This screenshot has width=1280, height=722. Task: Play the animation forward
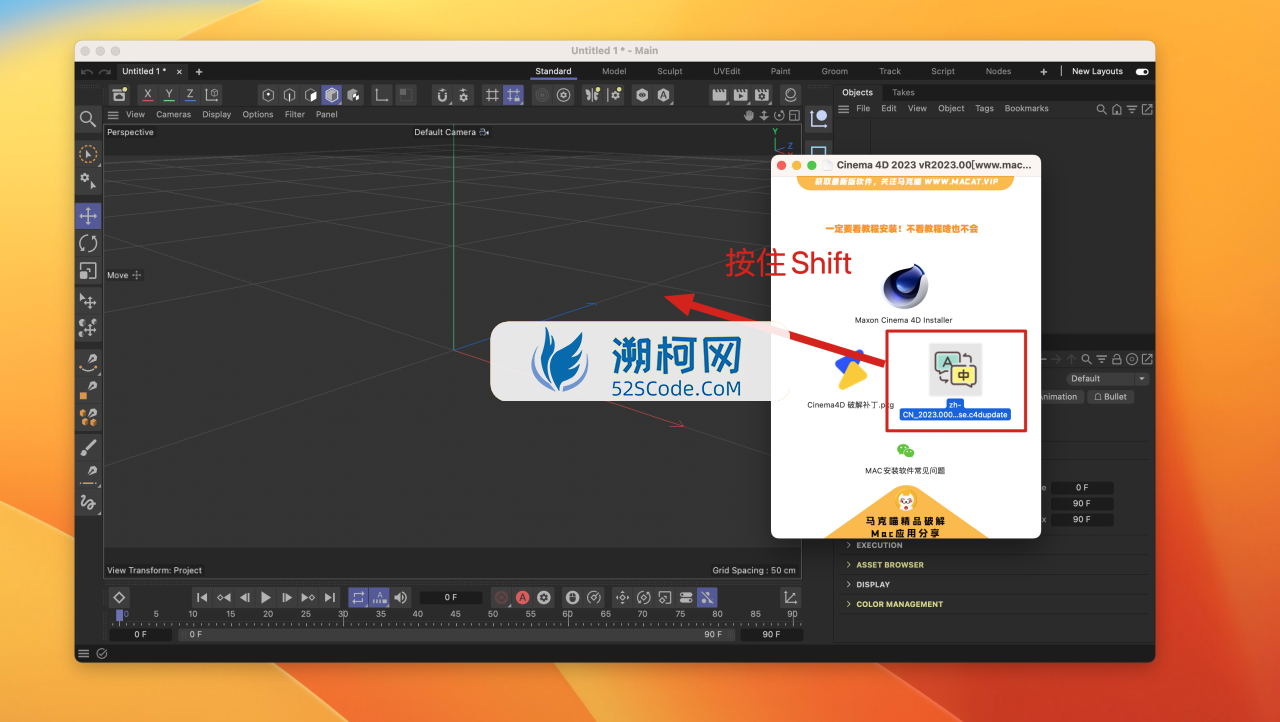click(x=266, y=597)
